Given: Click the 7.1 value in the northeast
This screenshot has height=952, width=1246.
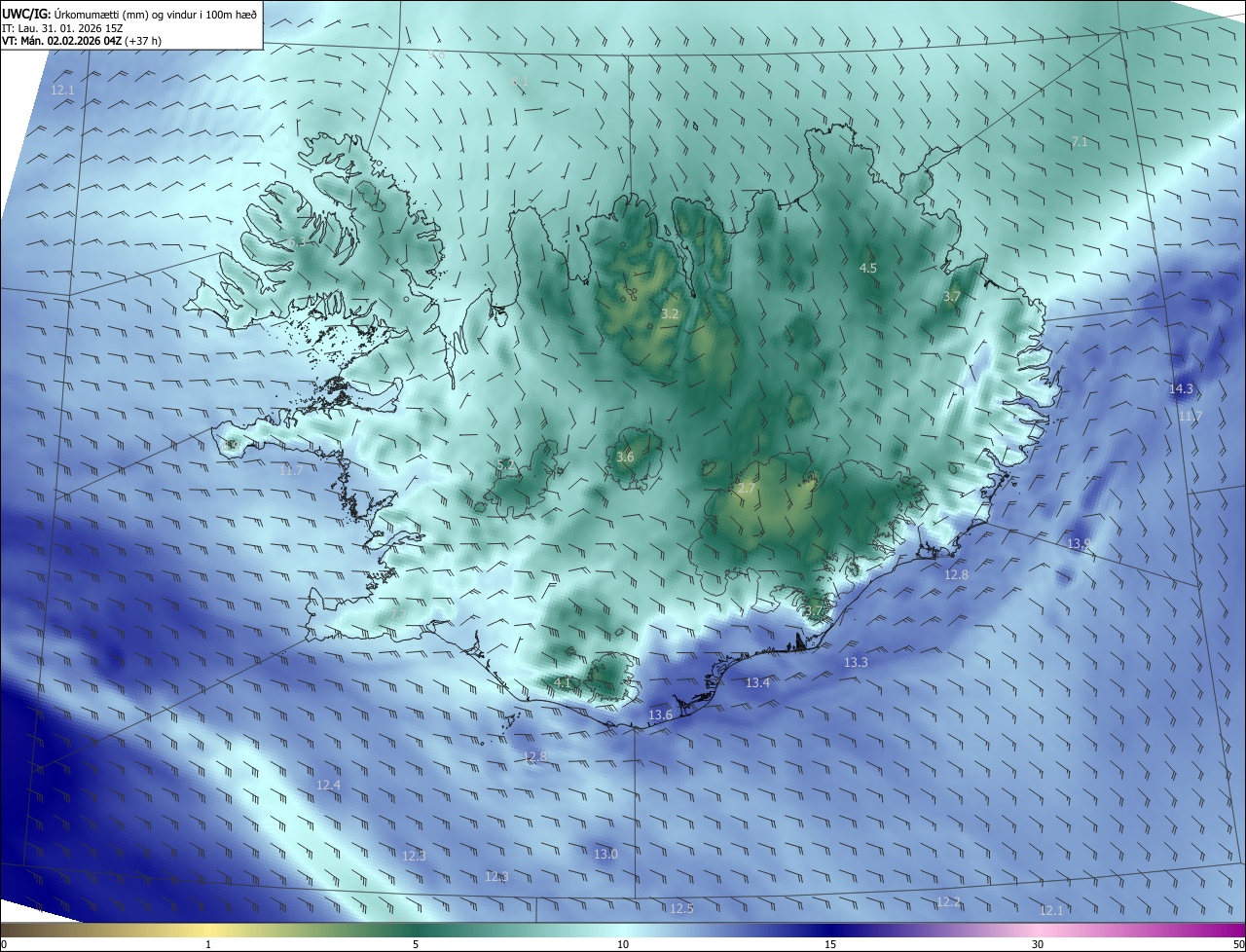Looking at the screenshot, I should pos(1079,142).
